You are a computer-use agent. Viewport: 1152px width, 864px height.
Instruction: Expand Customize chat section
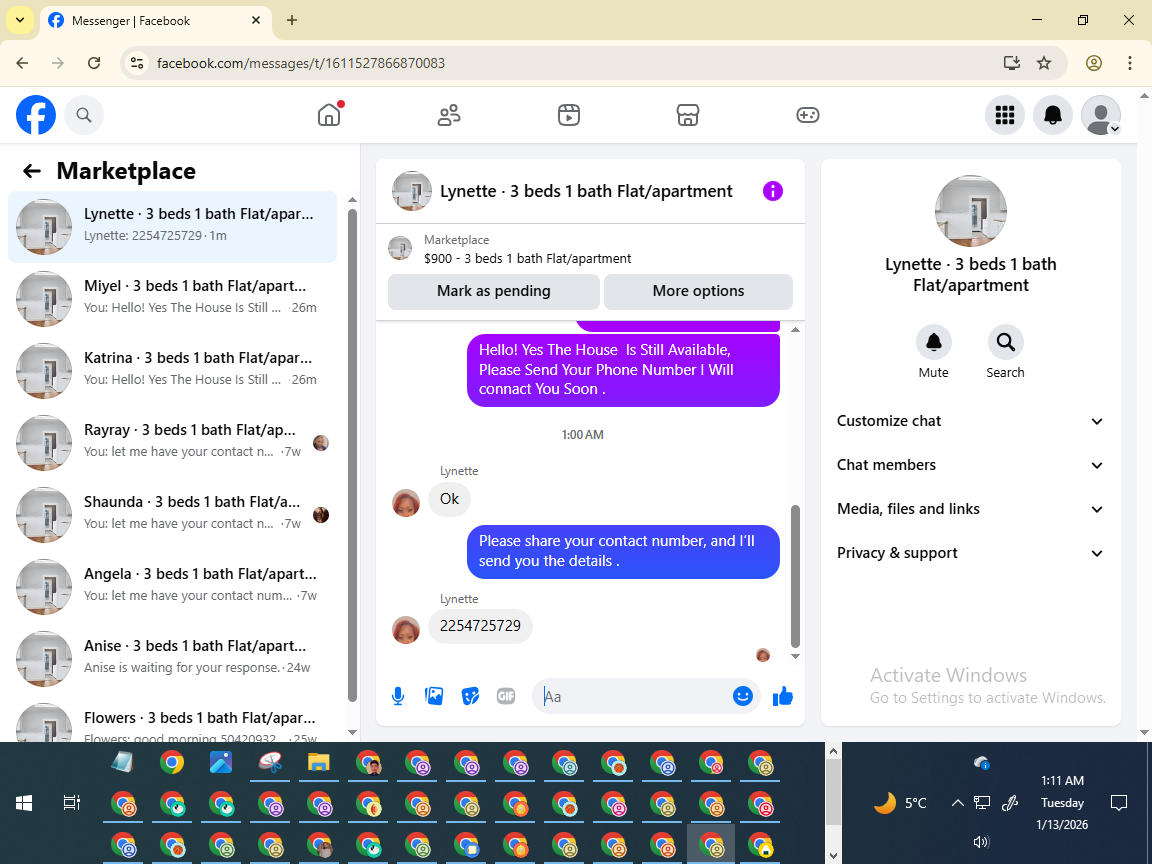[x=971, y=421]
